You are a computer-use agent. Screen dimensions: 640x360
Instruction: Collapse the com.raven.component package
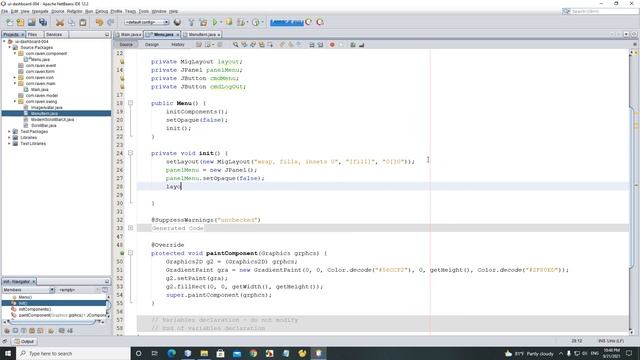tap(15, 53)
